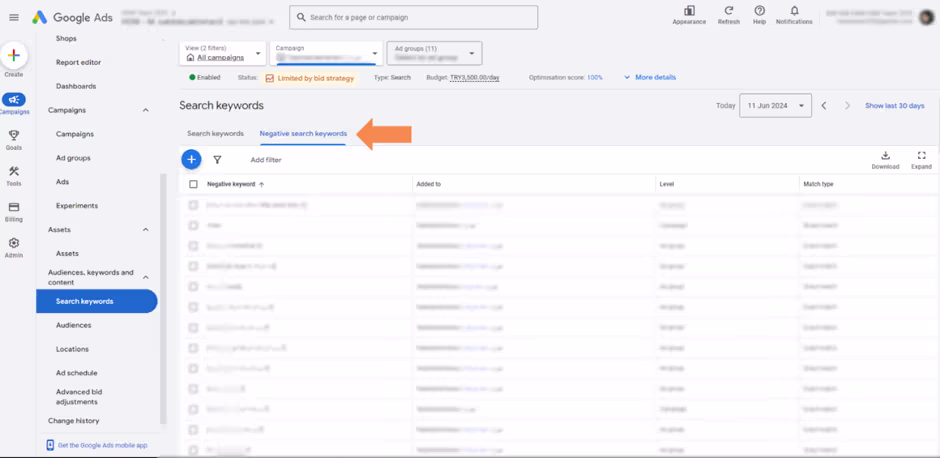This screenshot has height=458, width=940.
Task: Open Experiments in sidebar
Action: click(x=77, y=206)
